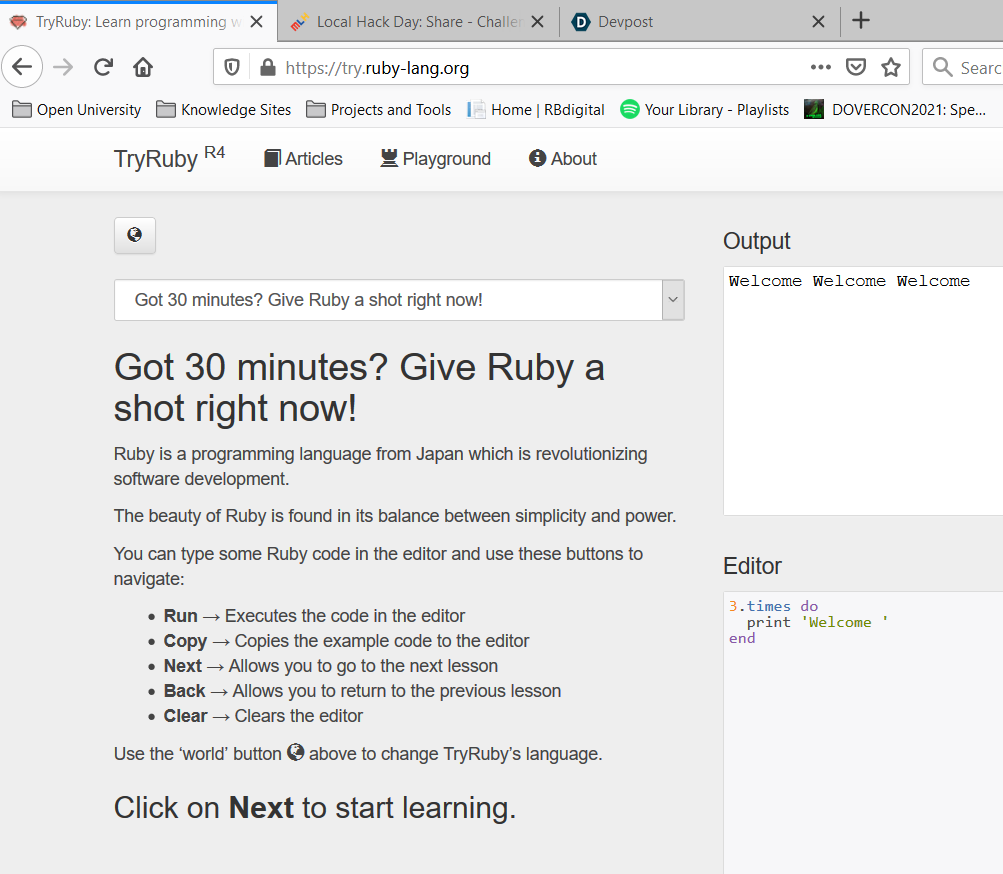Screen dimensions: 1003x874
Task: Switch to the Devpost tab
Action: pos(699,22)
